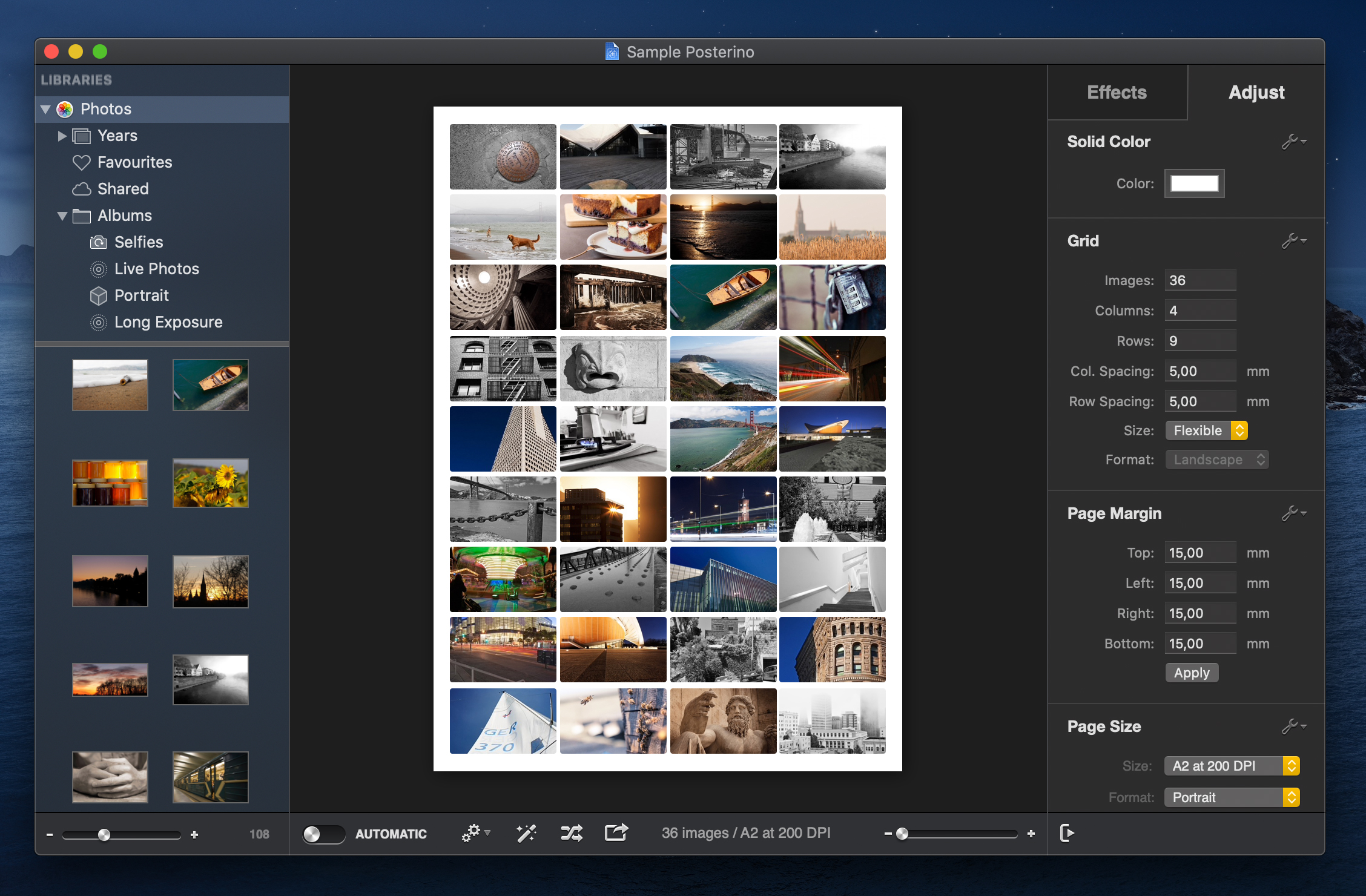Click minus to zoom out the poster

click(888, 834)
